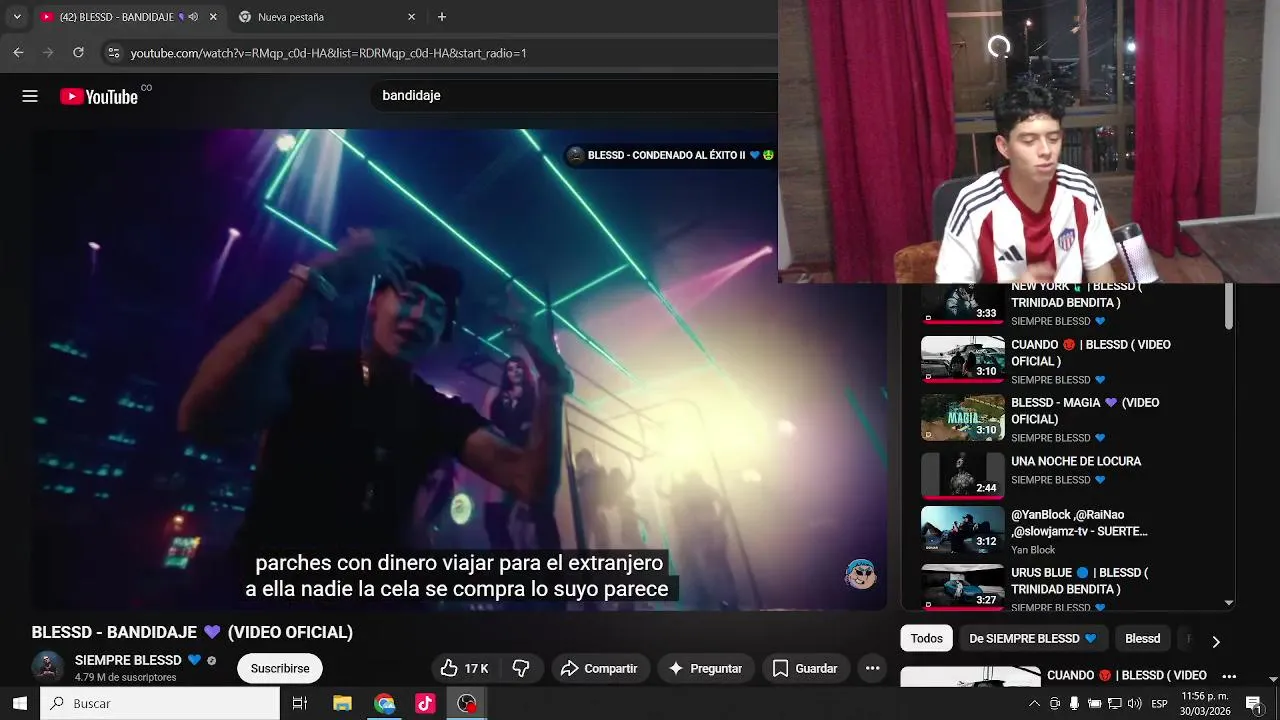Open the volume control in system tray
Image resolution: width=1280 pixels, height=720 pixels.
1135,703
